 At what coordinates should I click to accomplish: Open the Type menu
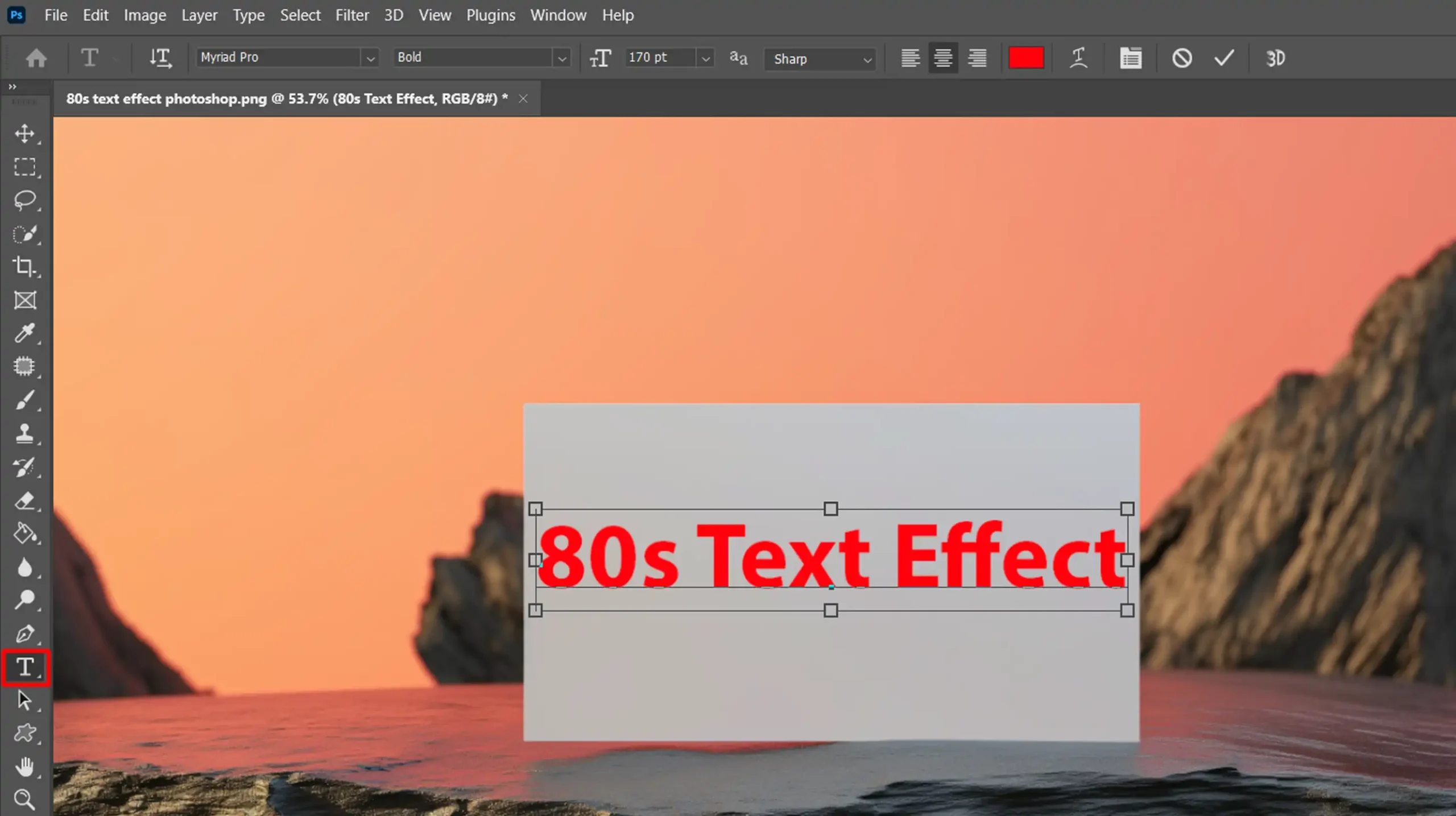[x=248, y=15]
